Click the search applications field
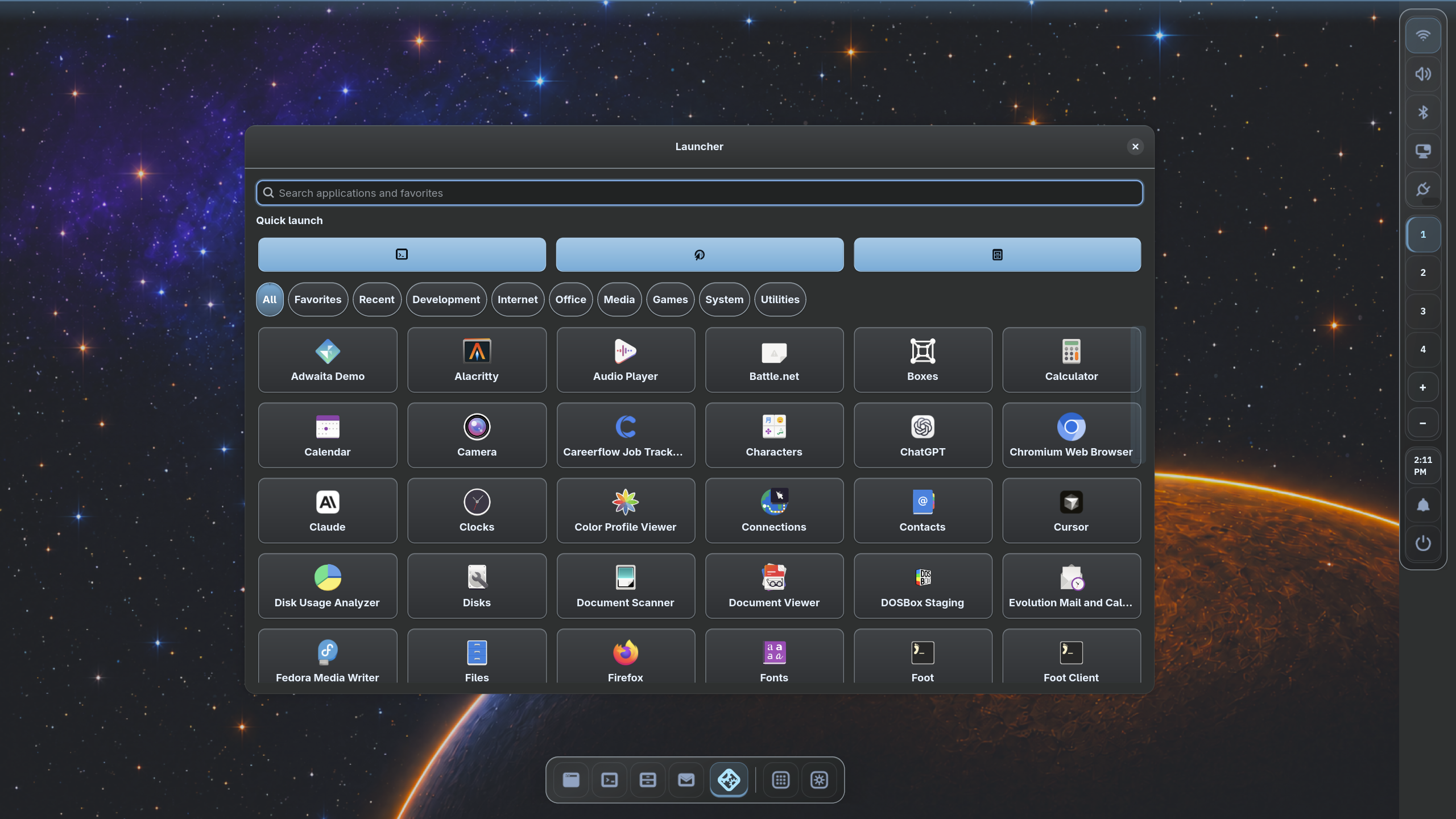Image resolution: width=1456 pixels, height=819 pixels. click(700, 193)
